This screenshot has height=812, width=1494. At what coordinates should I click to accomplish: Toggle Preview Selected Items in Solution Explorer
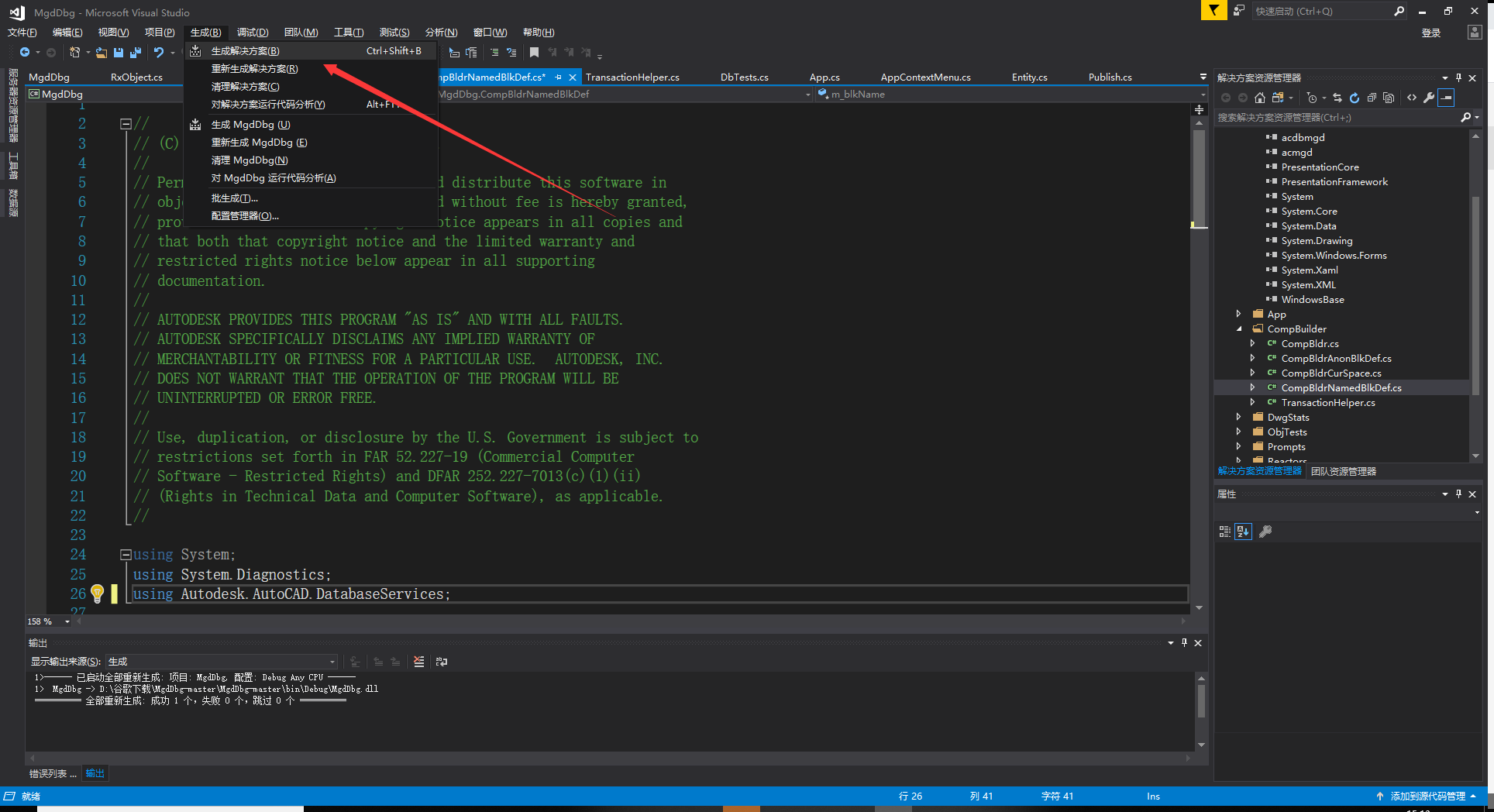(x=1446, y=98)
